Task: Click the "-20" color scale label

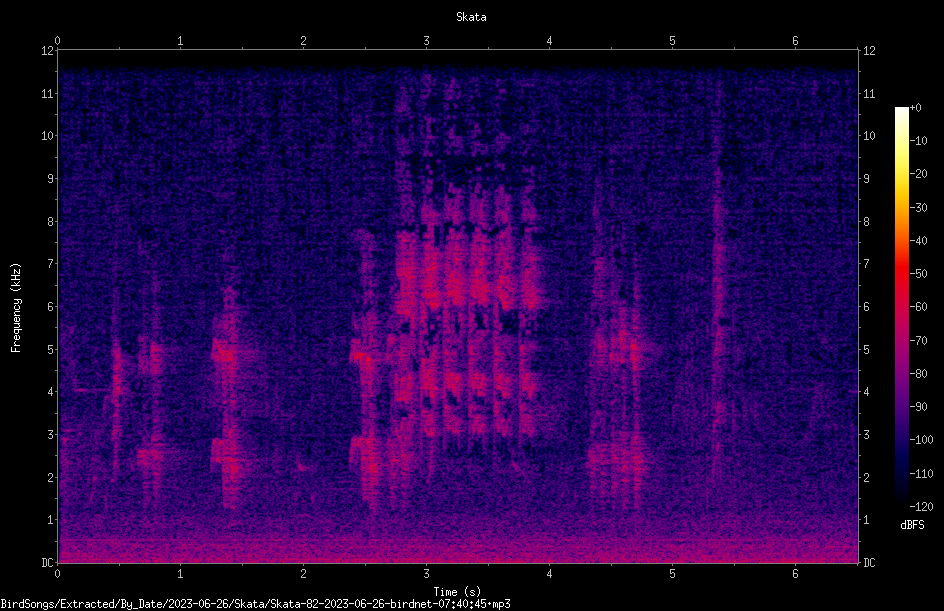Action: coord(918,174)
